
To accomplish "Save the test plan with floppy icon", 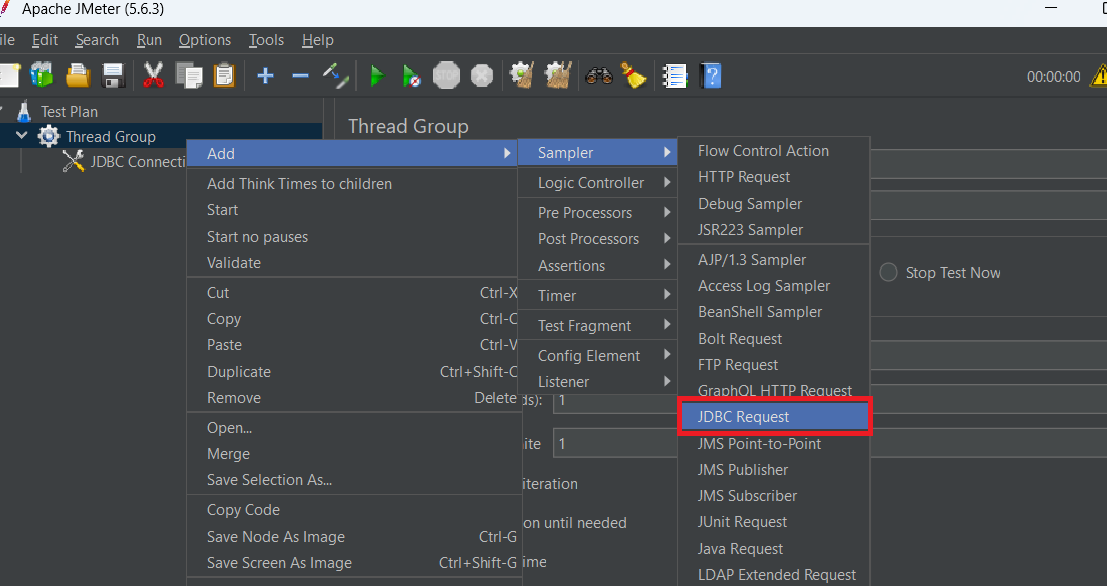I will point(113,75).
